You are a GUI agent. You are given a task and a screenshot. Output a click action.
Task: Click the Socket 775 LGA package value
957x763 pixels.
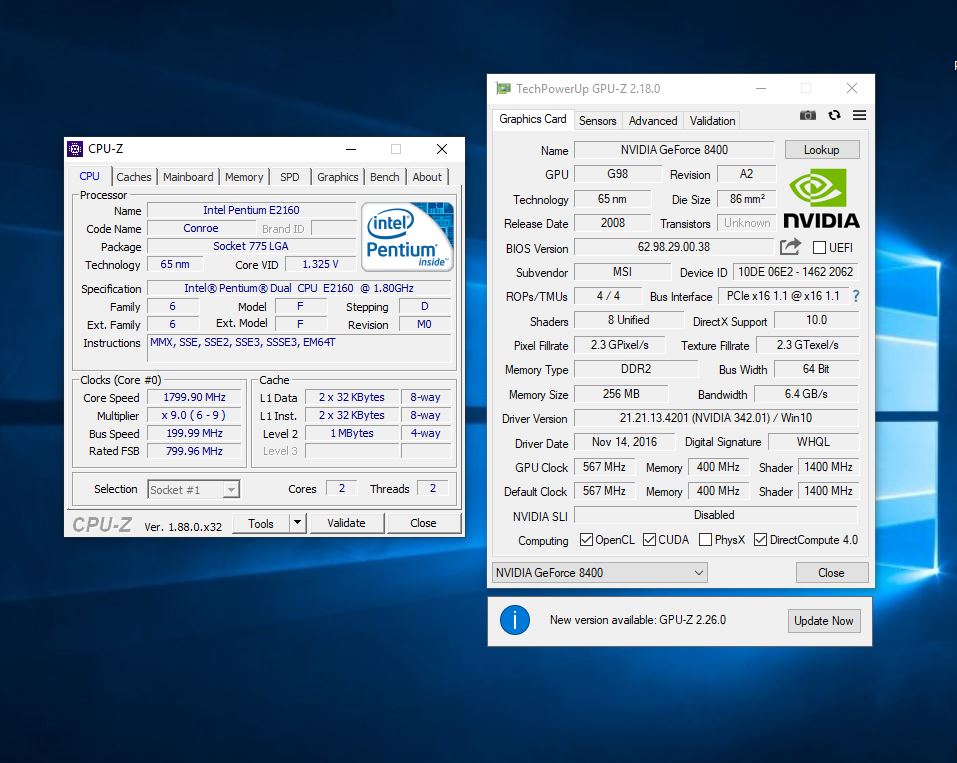tap(251, 246)
